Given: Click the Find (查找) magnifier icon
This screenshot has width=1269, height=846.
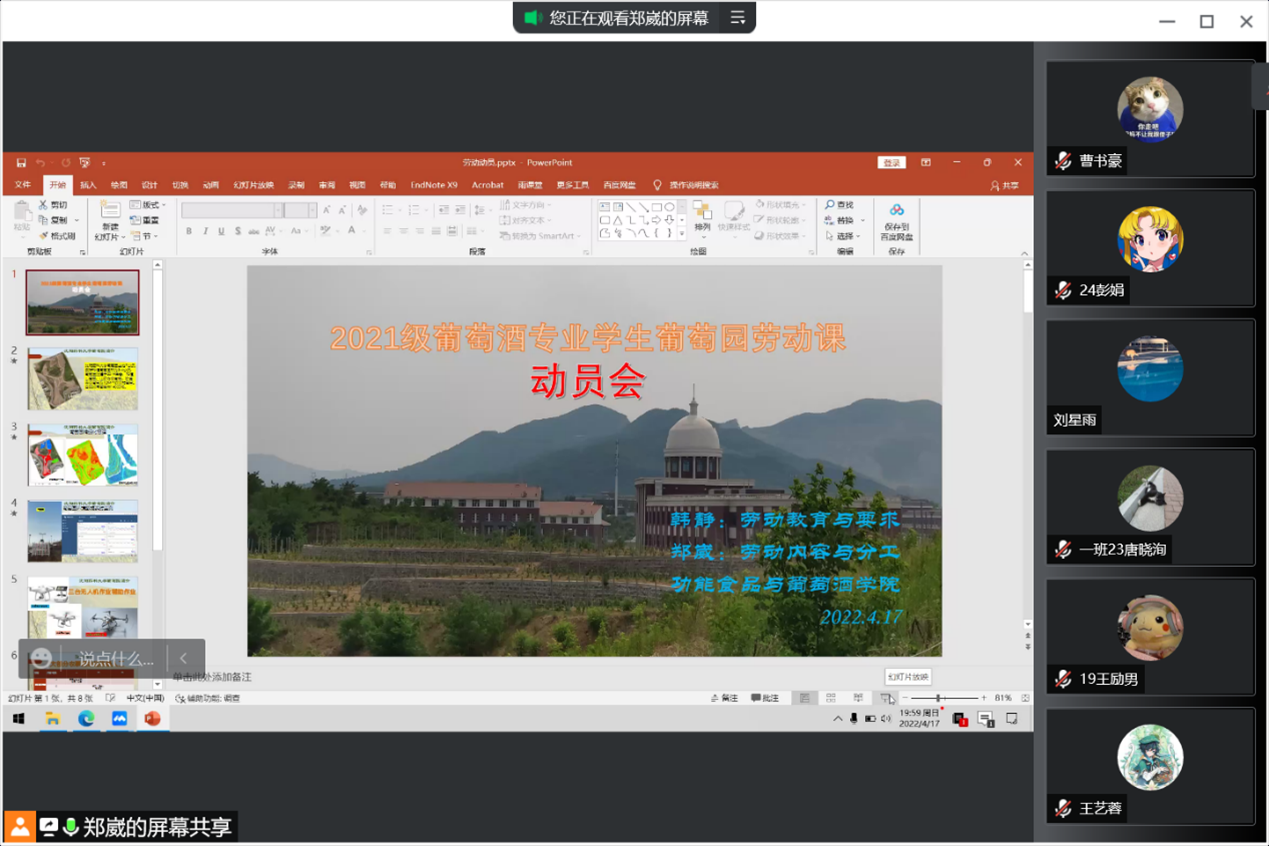Looking at the screenshot, I should pyautogui.click(x=830, y=205).
